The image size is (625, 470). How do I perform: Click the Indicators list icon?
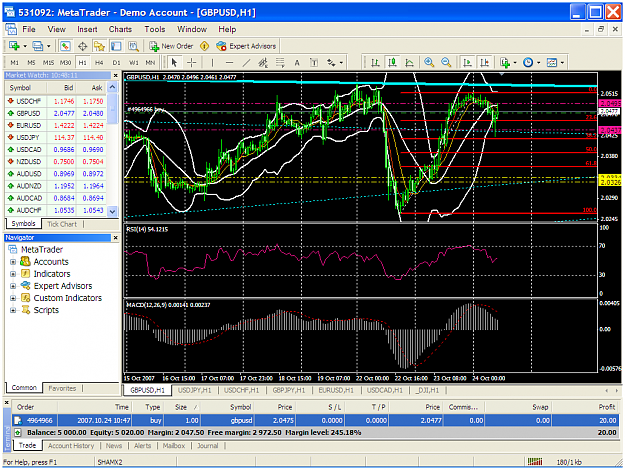(x=505, y=63)
